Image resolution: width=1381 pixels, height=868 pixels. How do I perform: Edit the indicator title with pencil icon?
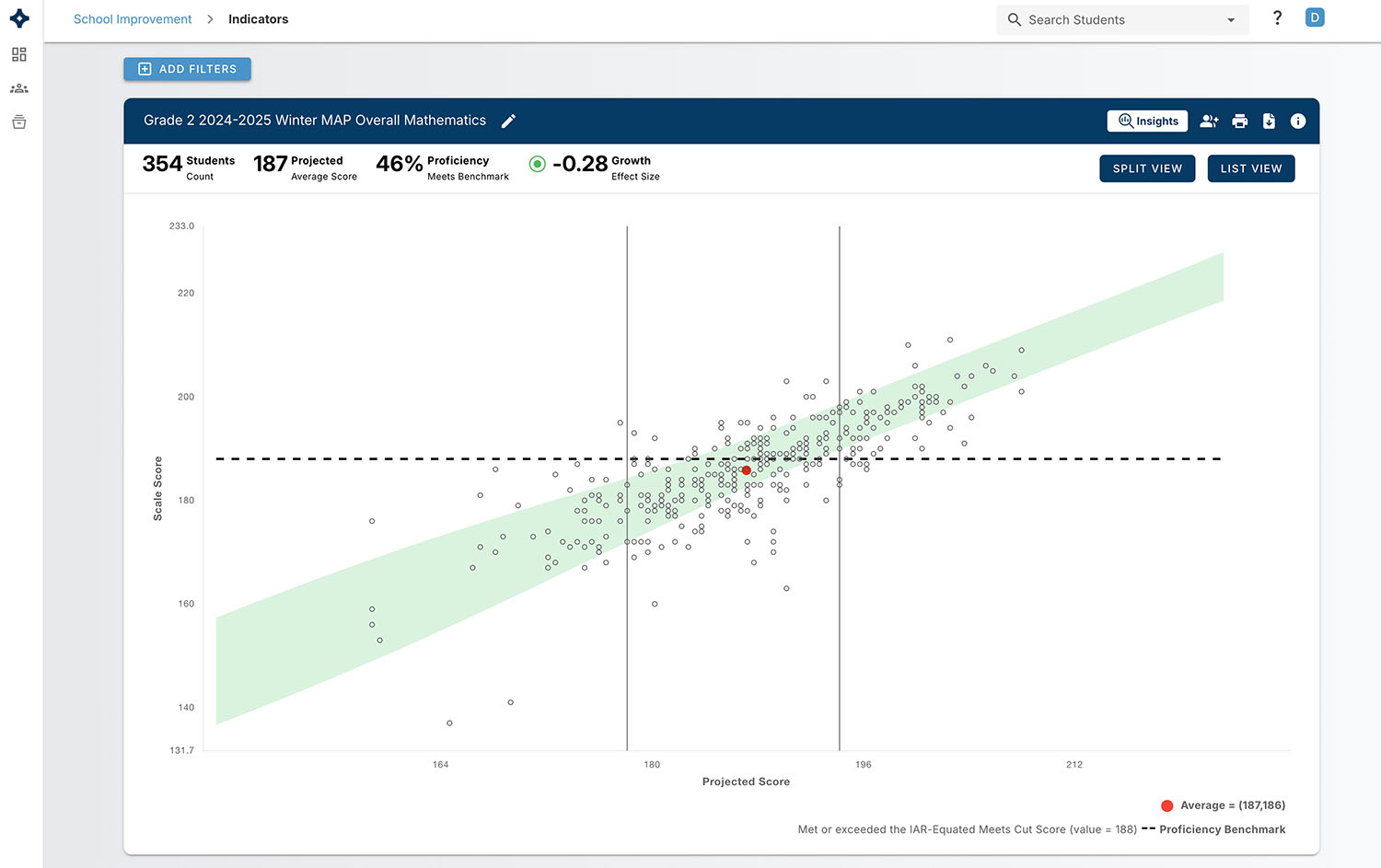508,121
